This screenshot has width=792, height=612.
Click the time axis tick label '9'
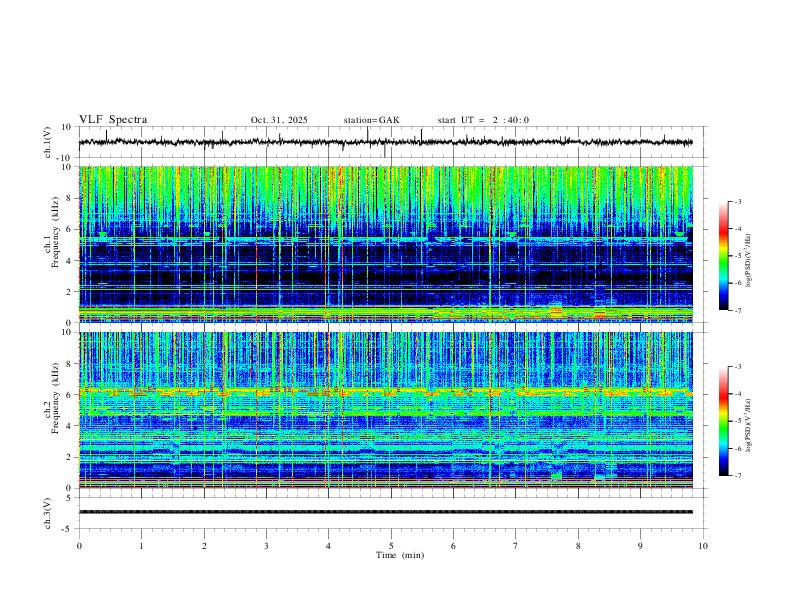tap(640, 546)
